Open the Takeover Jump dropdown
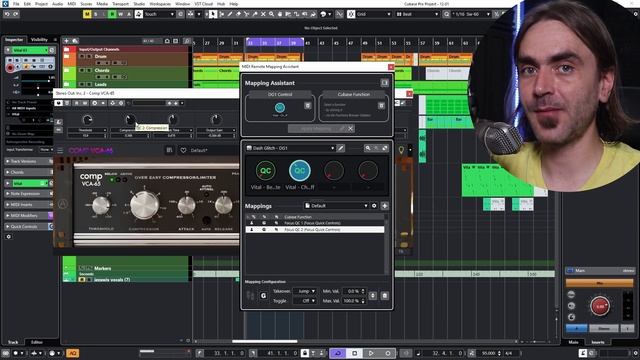This screenshot has width=640, height=360. coord(305,291)
